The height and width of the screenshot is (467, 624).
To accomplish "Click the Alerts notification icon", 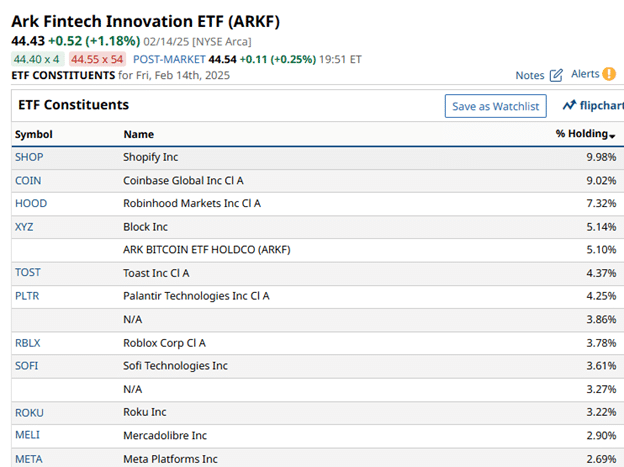I will tap(608, 74).
